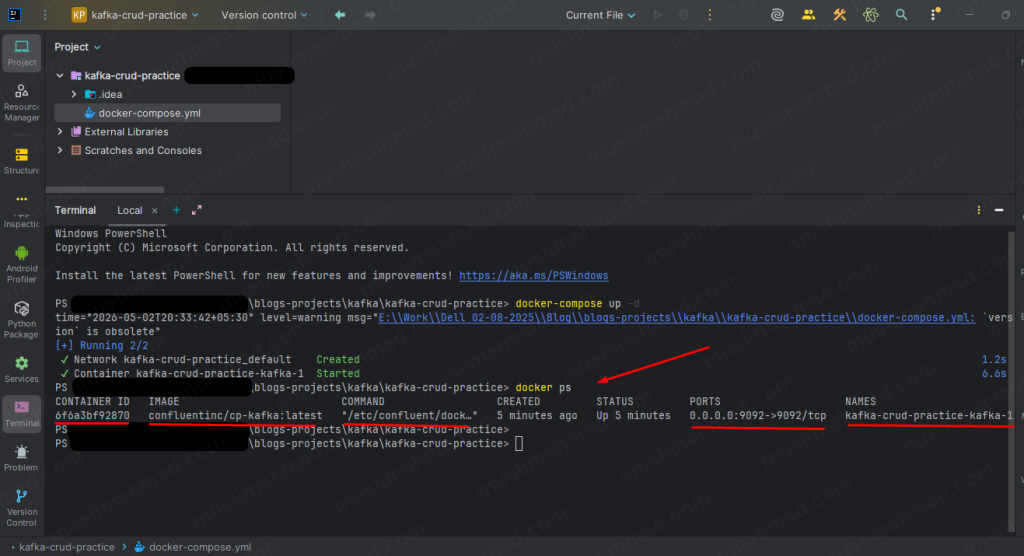This screenshot has height=556, width=1024.
Task: Click the 'docker ps' command text
Action: [x=543, y=387]
